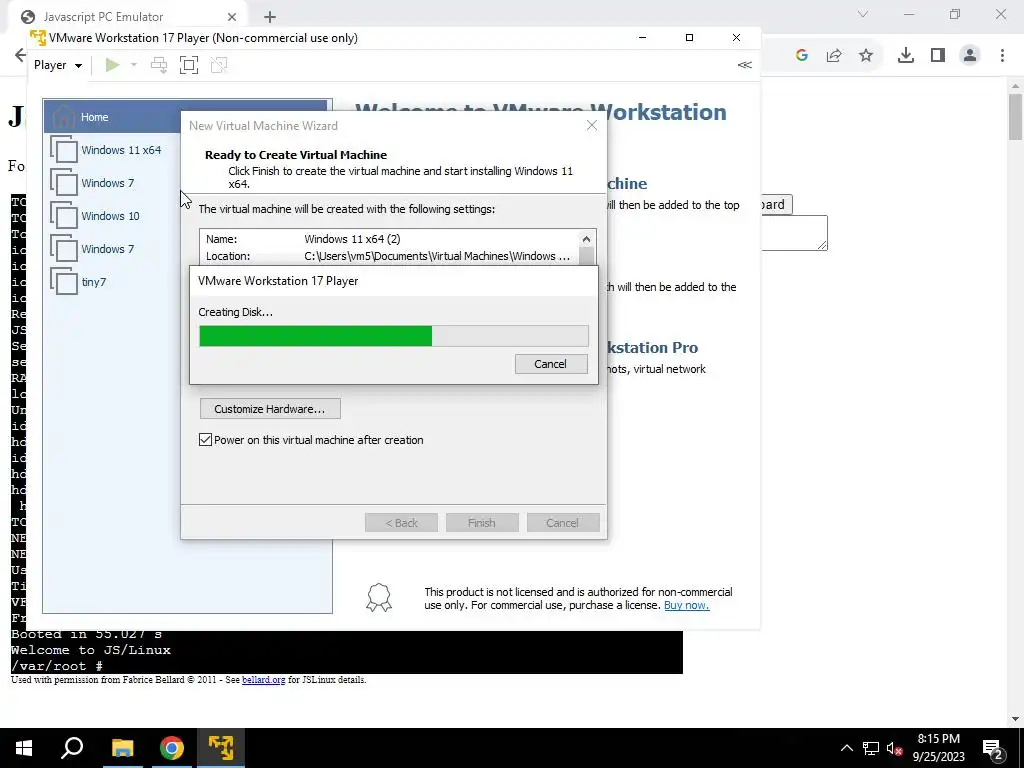Image resolution: width=1024 pixels, height=768 pixels.
Task: Click the wizard bottom Cancel button
Action: click(x=562, y=522)
